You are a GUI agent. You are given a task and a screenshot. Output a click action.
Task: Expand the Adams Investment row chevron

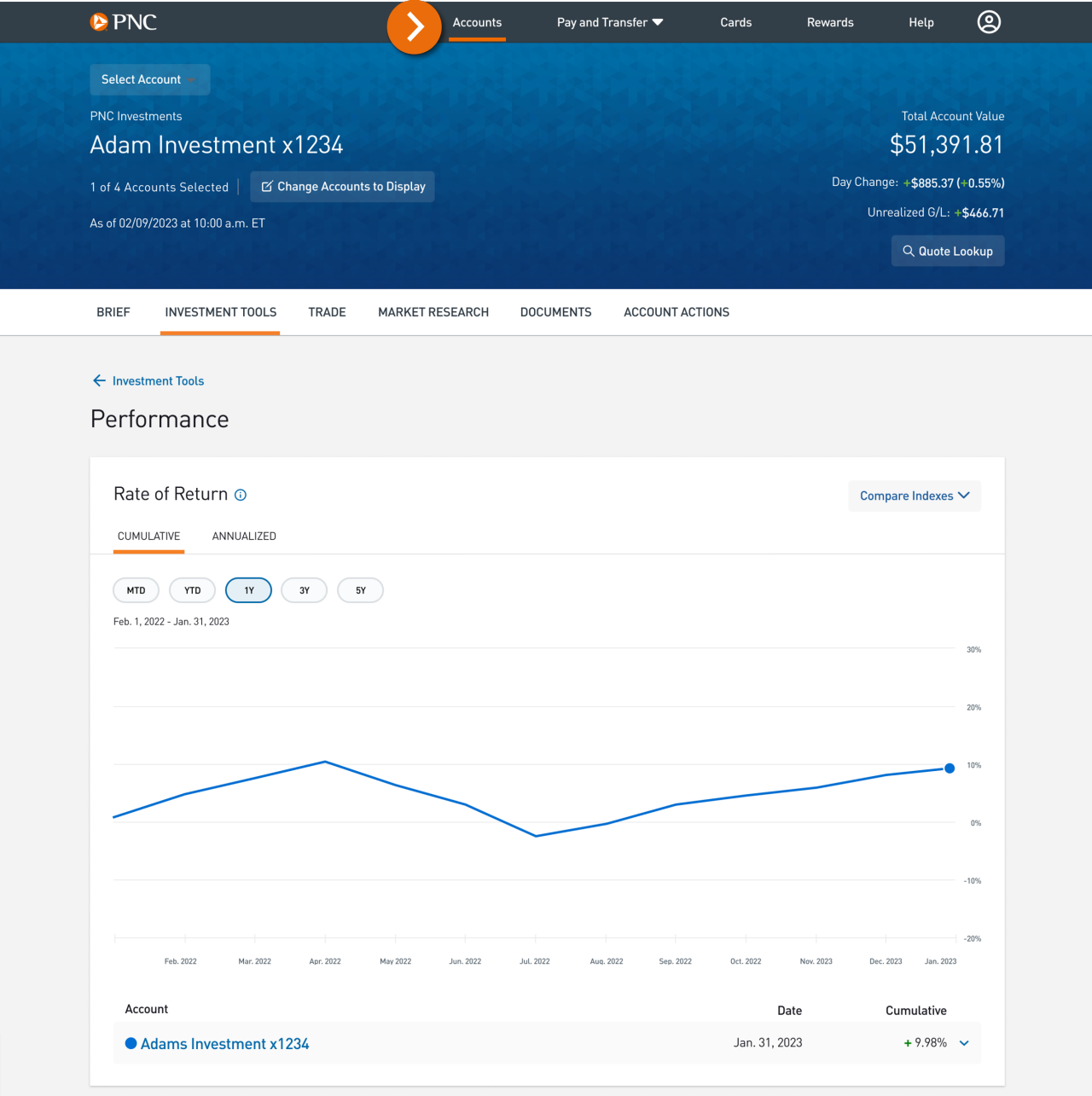coord(964,1042)
